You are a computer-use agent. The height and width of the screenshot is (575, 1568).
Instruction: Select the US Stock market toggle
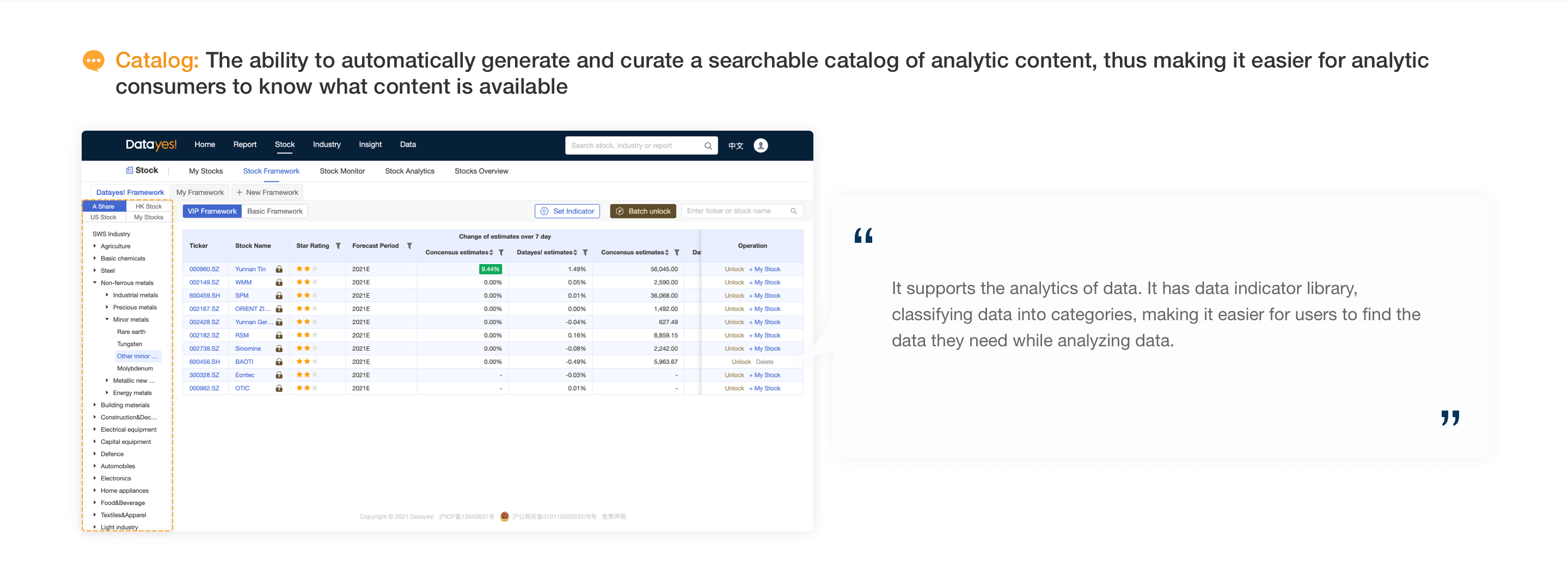point(103,217)
